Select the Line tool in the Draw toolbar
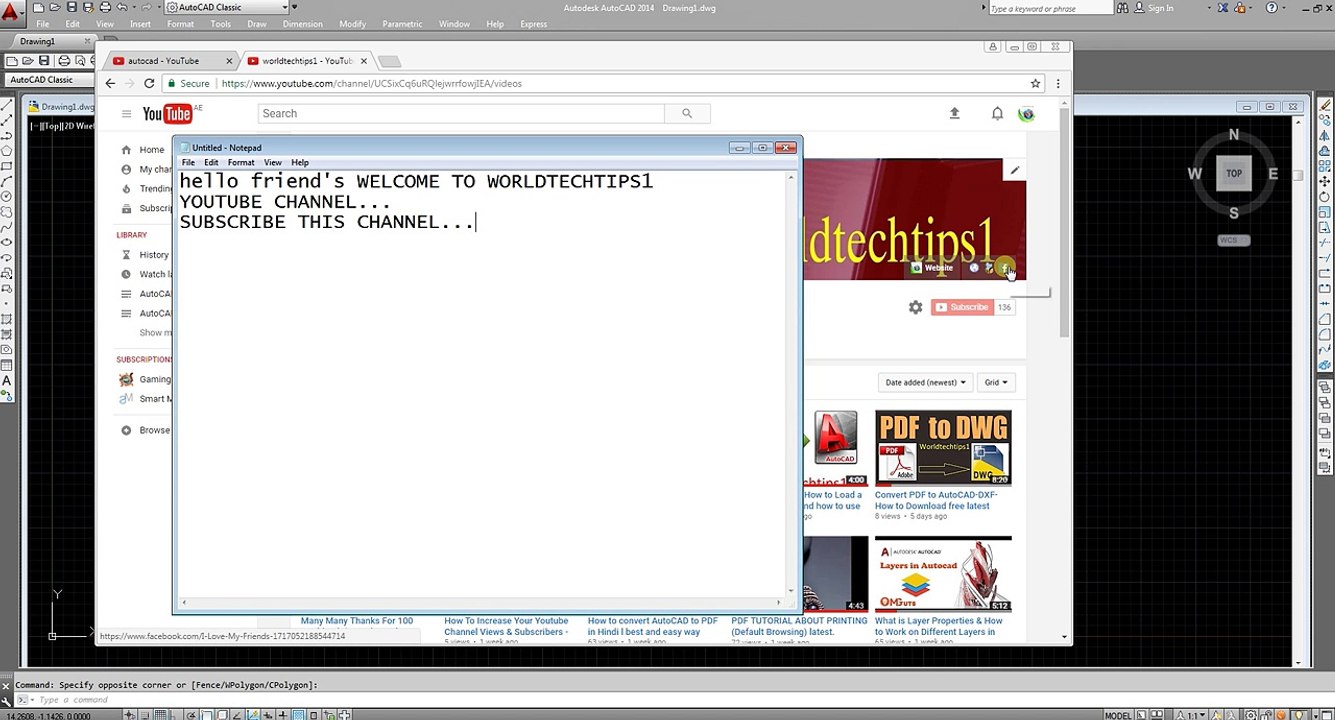 [x=7, y=105]
